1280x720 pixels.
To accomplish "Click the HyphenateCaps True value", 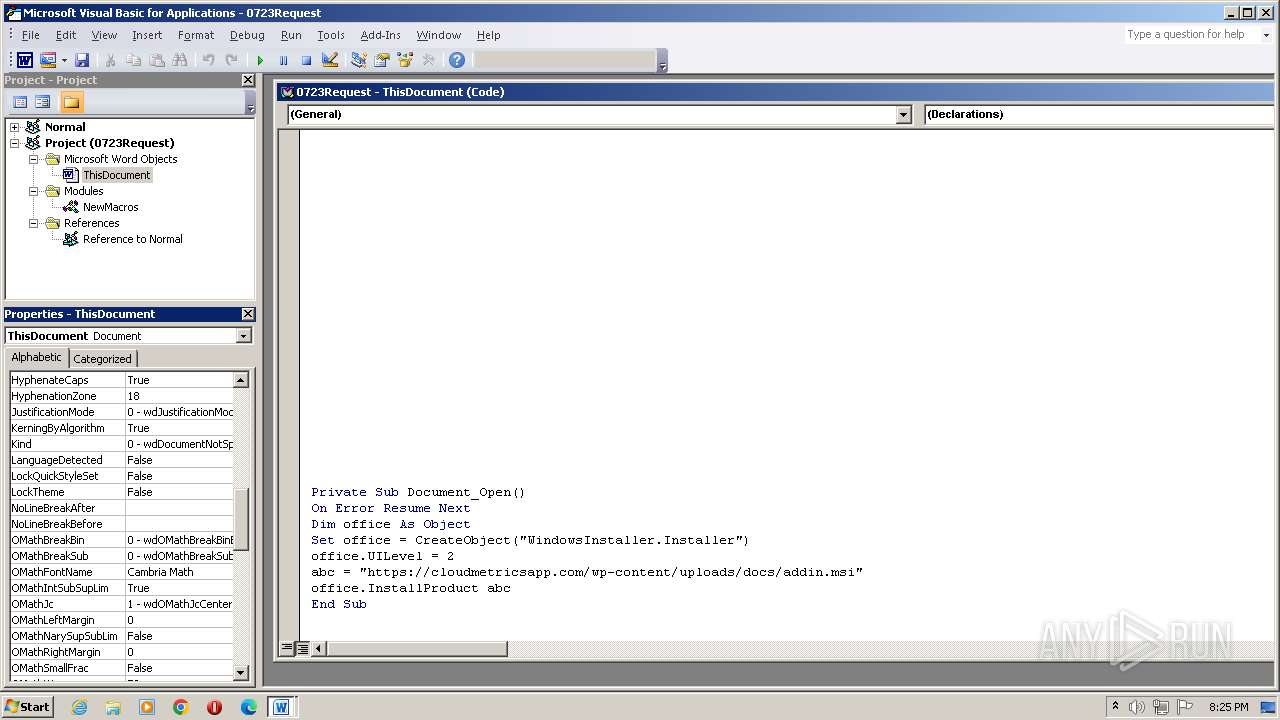I will [x=179, y=380].
